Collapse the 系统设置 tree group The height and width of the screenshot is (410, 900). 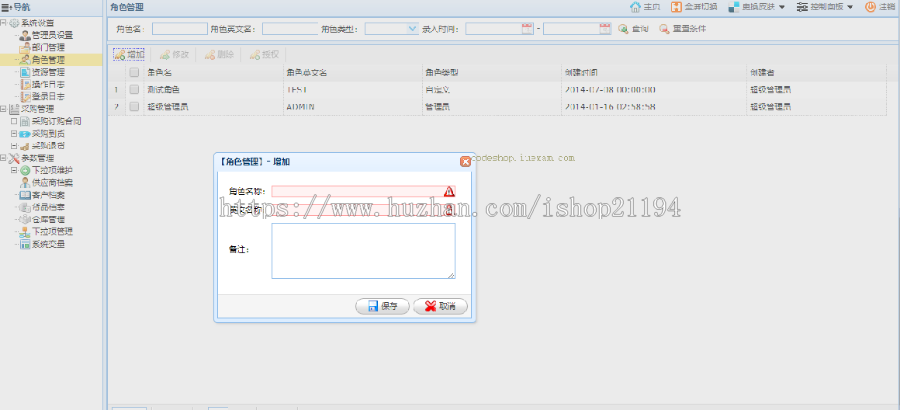[x=3, y=23]
